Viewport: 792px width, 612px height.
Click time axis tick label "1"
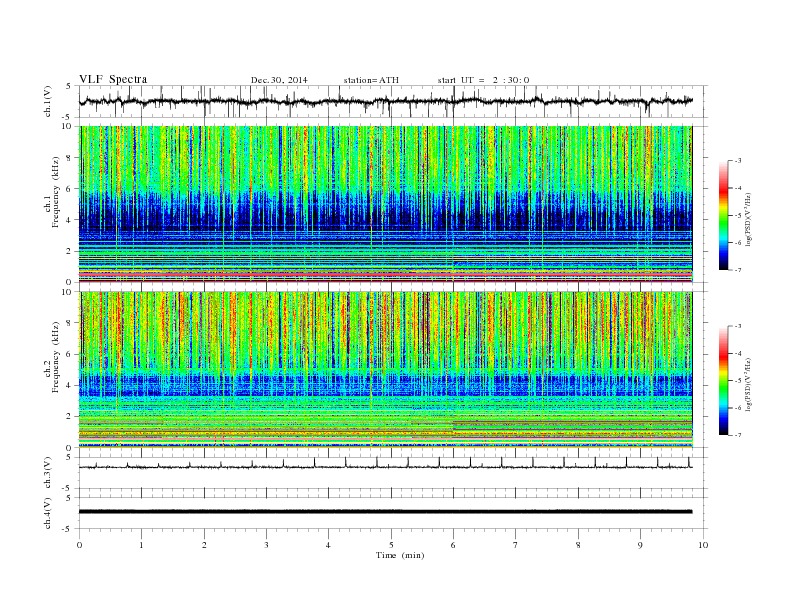(141, 545)
